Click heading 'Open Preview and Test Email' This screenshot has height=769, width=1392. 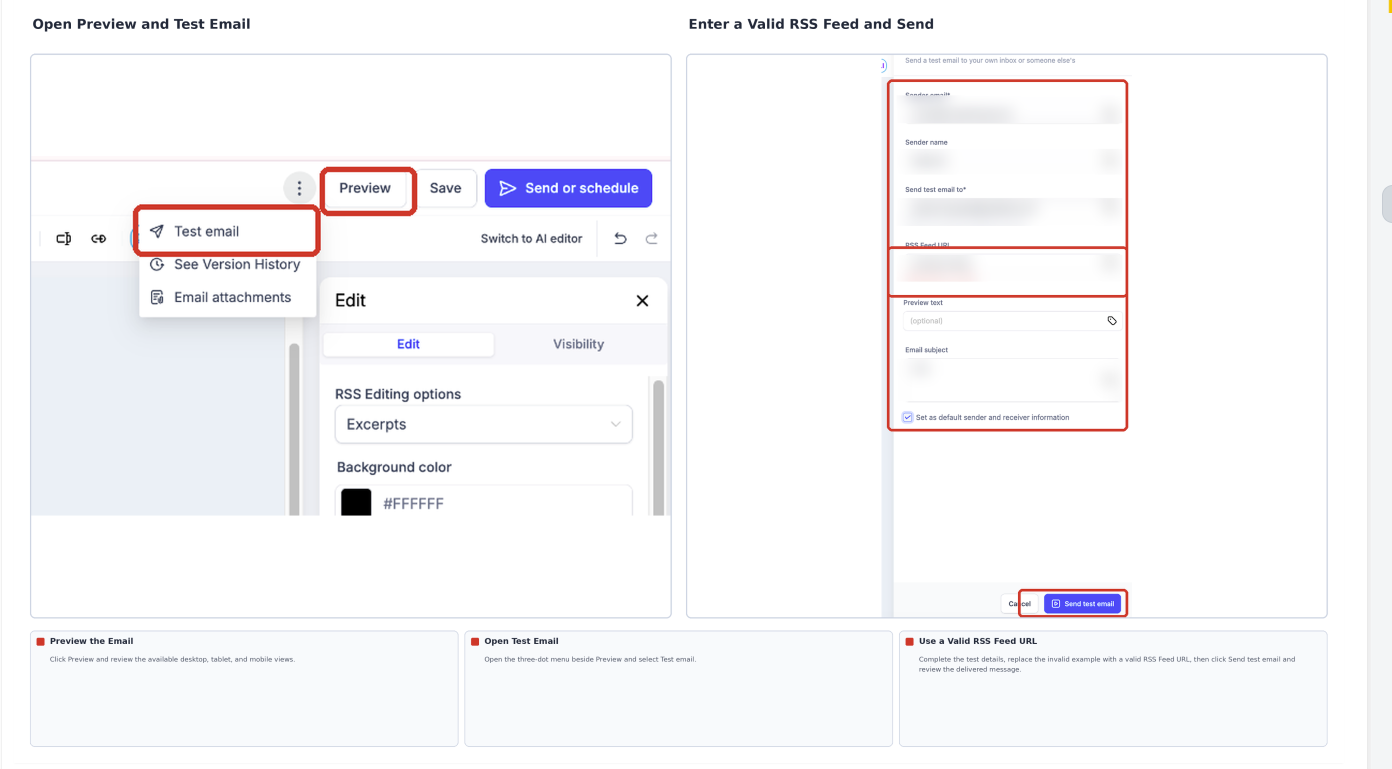coord(141,24)
